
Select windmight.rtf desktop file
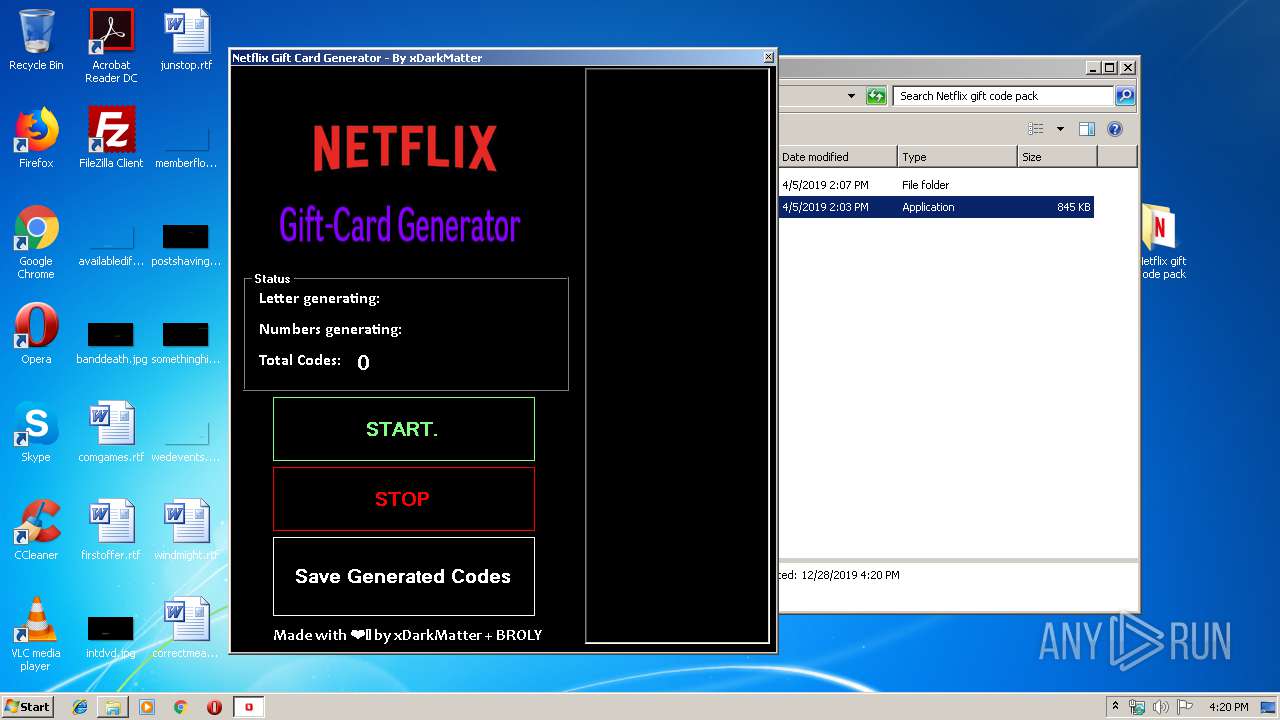point(186,530)
